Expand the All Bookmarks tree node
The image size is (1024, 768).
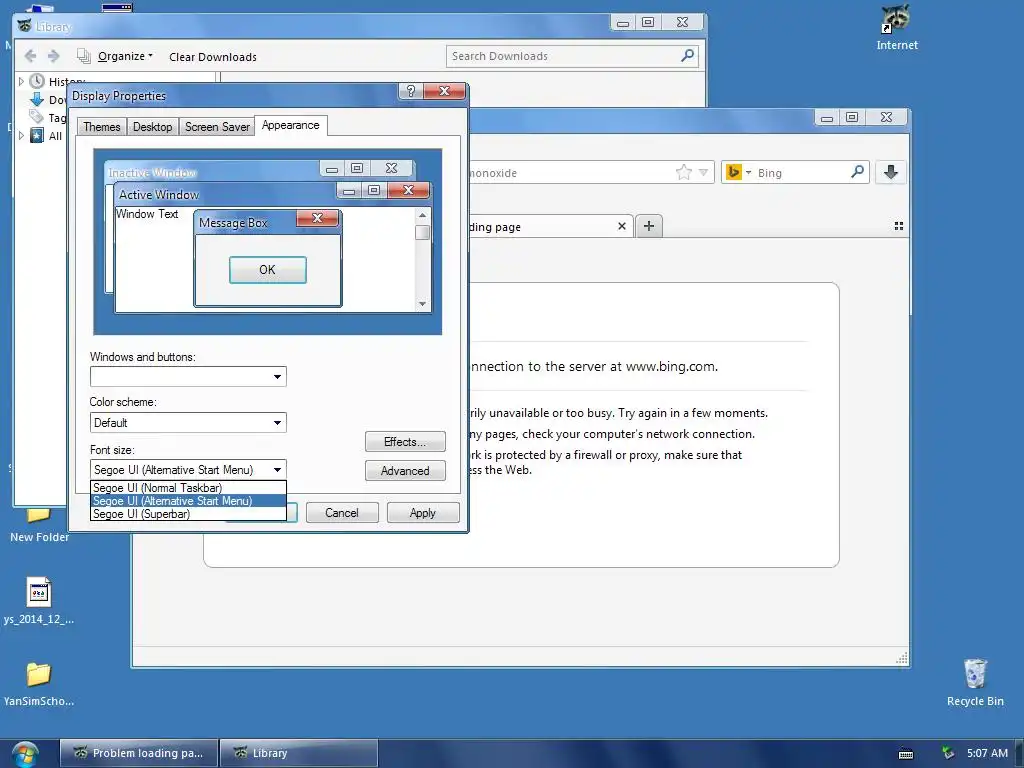(21, 136)
